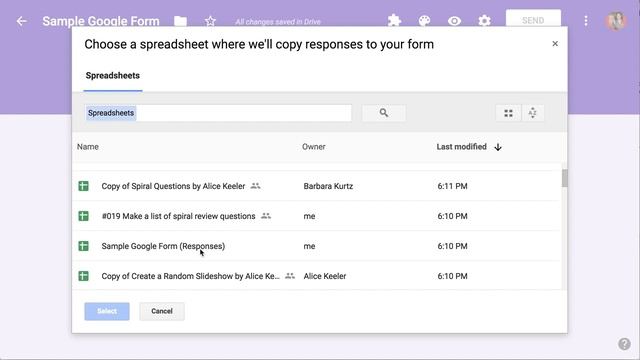Image resolution: width=640 pixels, height=360 pixels.
Task: Go back using the back arrow
Action: click(x=22, y=21)
